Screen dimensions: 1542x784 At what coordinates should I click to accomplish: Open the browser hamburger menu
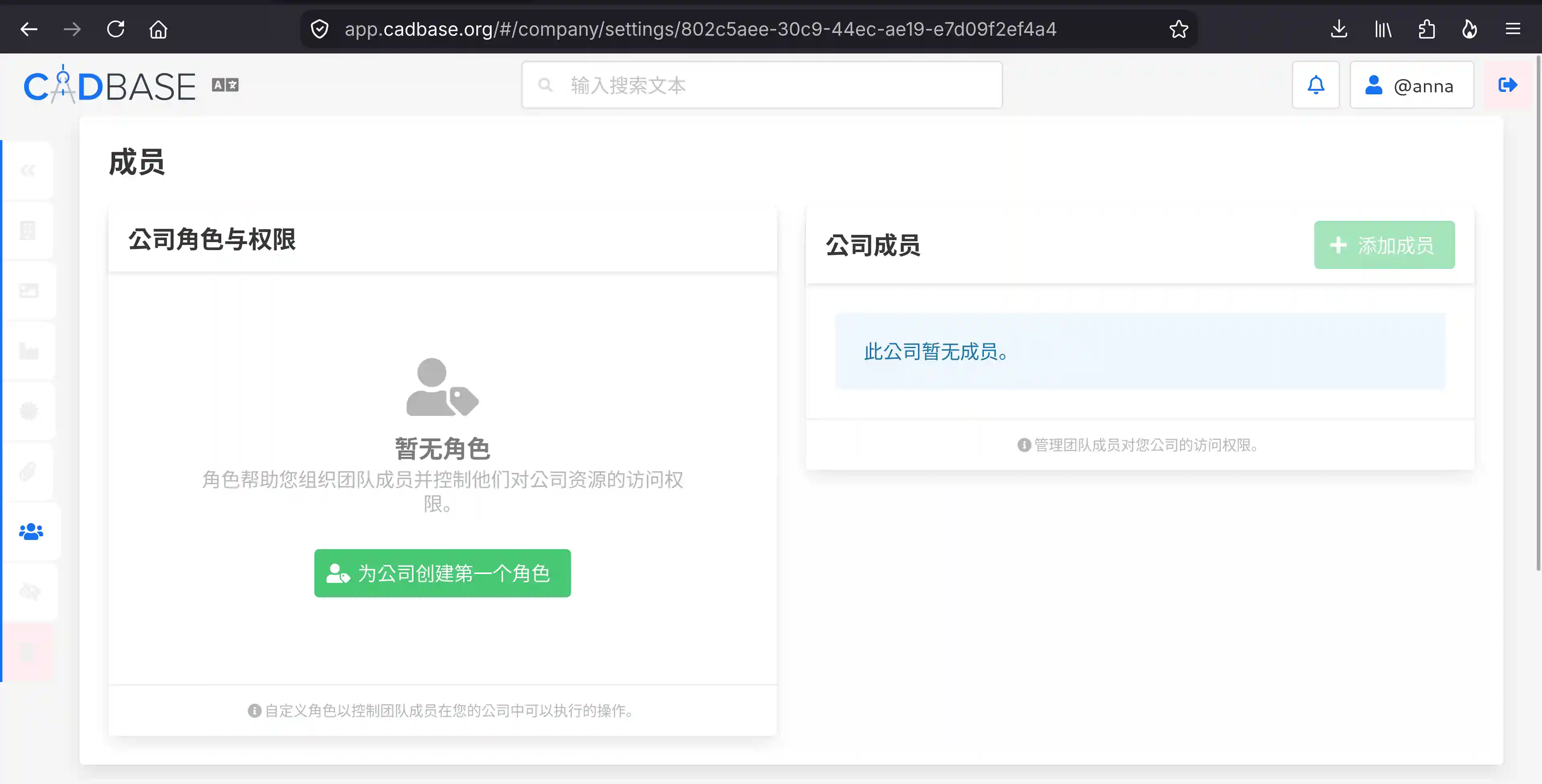1513,29
